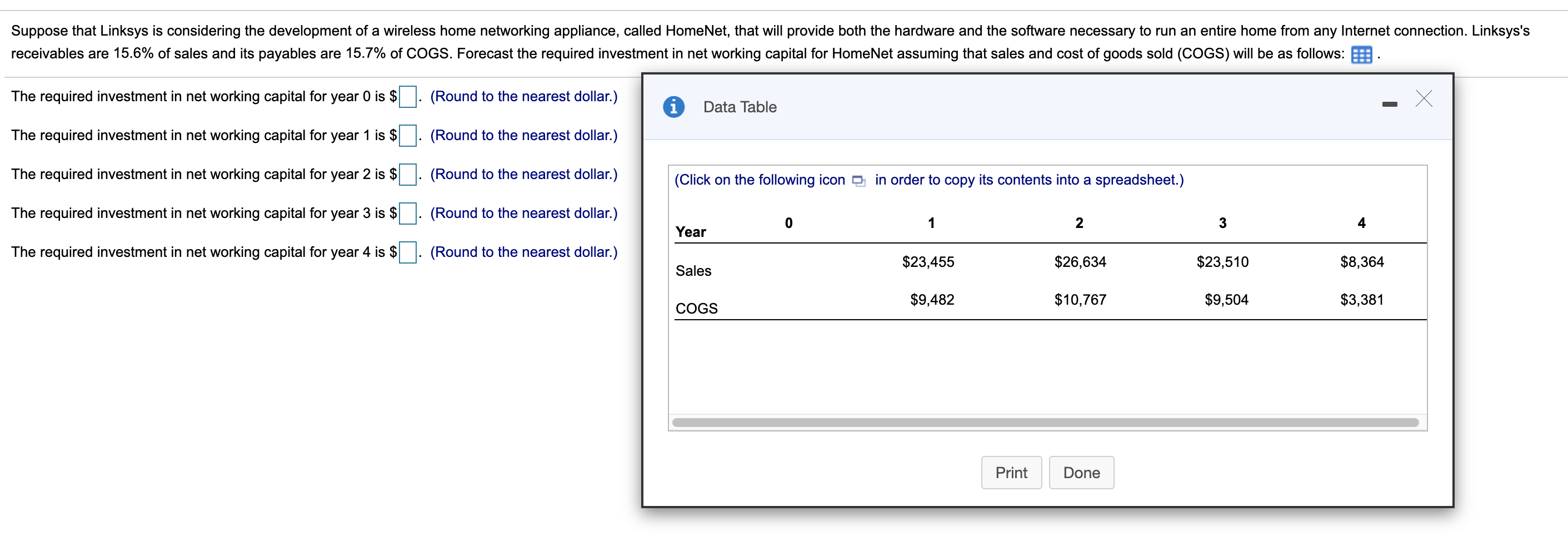
Task: Click the year 1 answer input box
Action: (407, 135)
